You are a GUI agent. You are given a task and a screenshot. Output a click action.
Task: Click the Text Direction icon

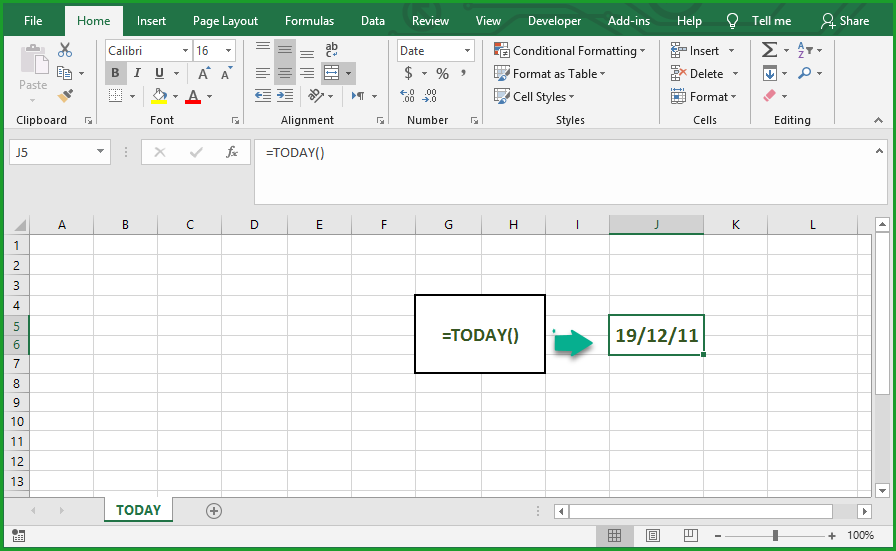point(358,96)
